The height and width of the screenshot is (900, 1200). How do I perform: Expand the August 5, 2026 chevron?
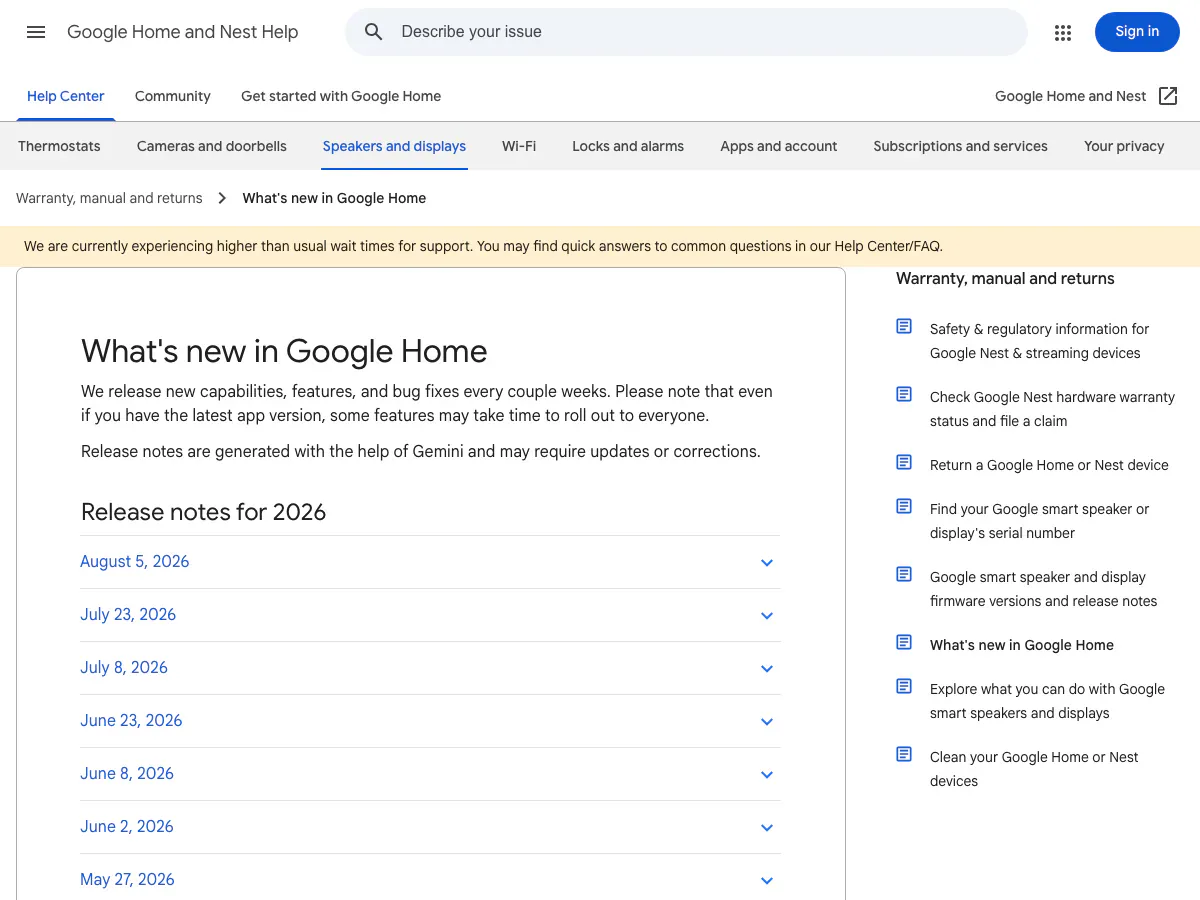point(767,563)
